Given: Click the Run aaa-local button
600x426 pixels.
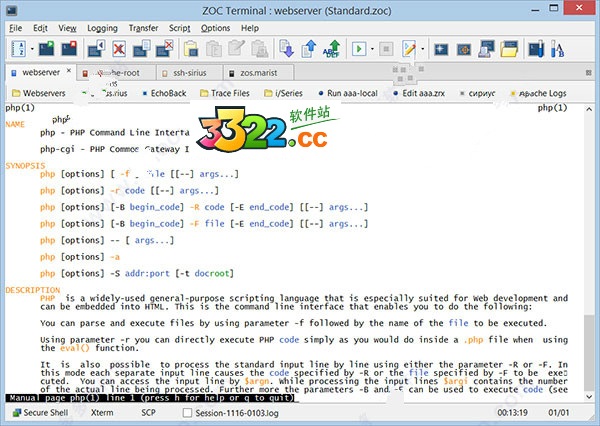Looking at the screenshot, I should coord(348,93).
